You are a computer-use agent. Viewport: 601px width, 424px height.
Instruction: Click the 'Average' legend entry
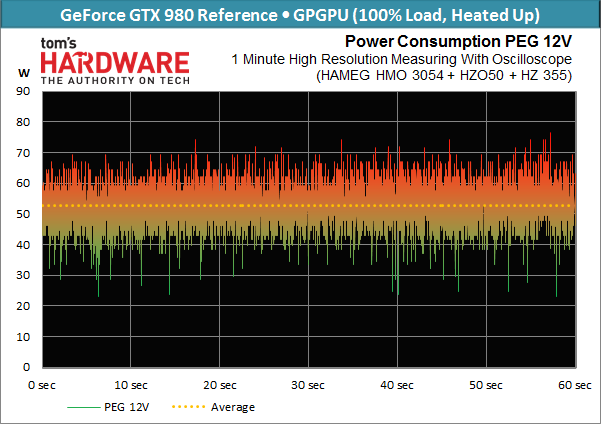tap(233, 407)
